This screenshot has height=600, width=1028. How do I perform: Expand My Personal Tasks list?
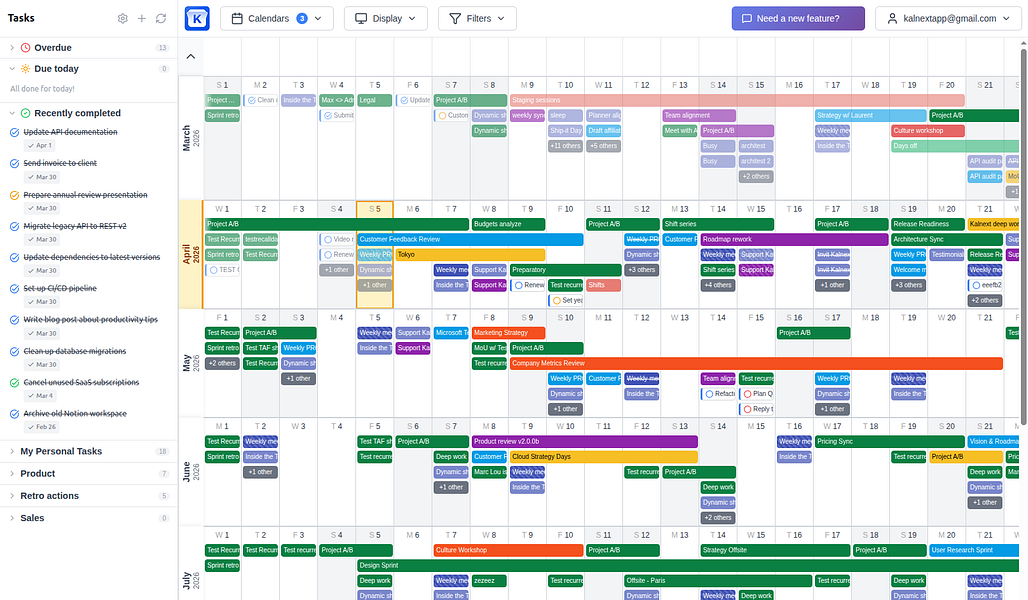(12, 451)
